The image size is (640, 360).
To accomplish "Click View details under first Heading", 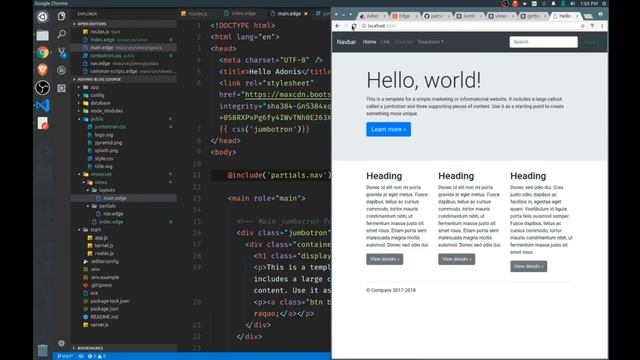I will [x=384, y=259].
